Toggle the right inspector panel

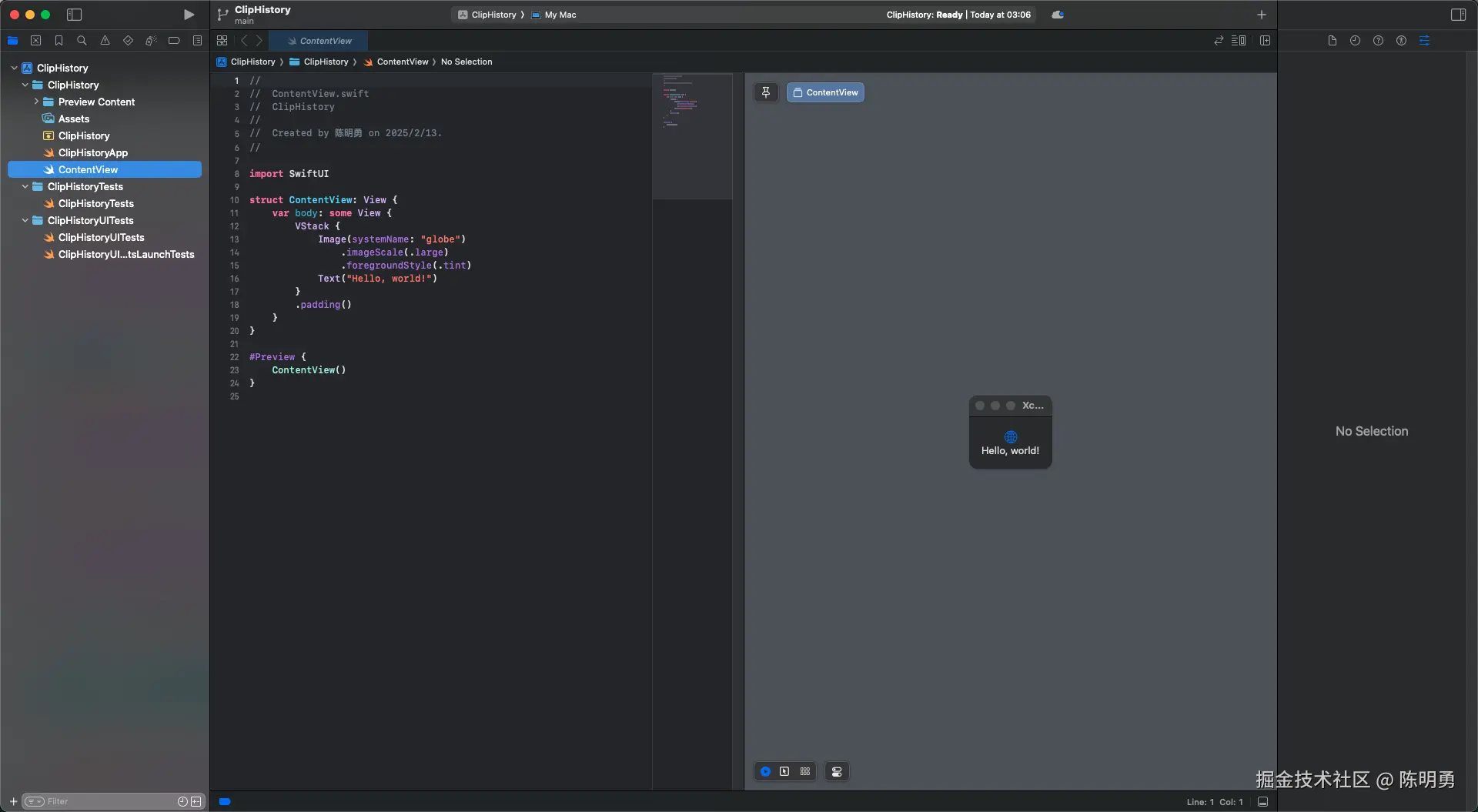[1458, 15]
